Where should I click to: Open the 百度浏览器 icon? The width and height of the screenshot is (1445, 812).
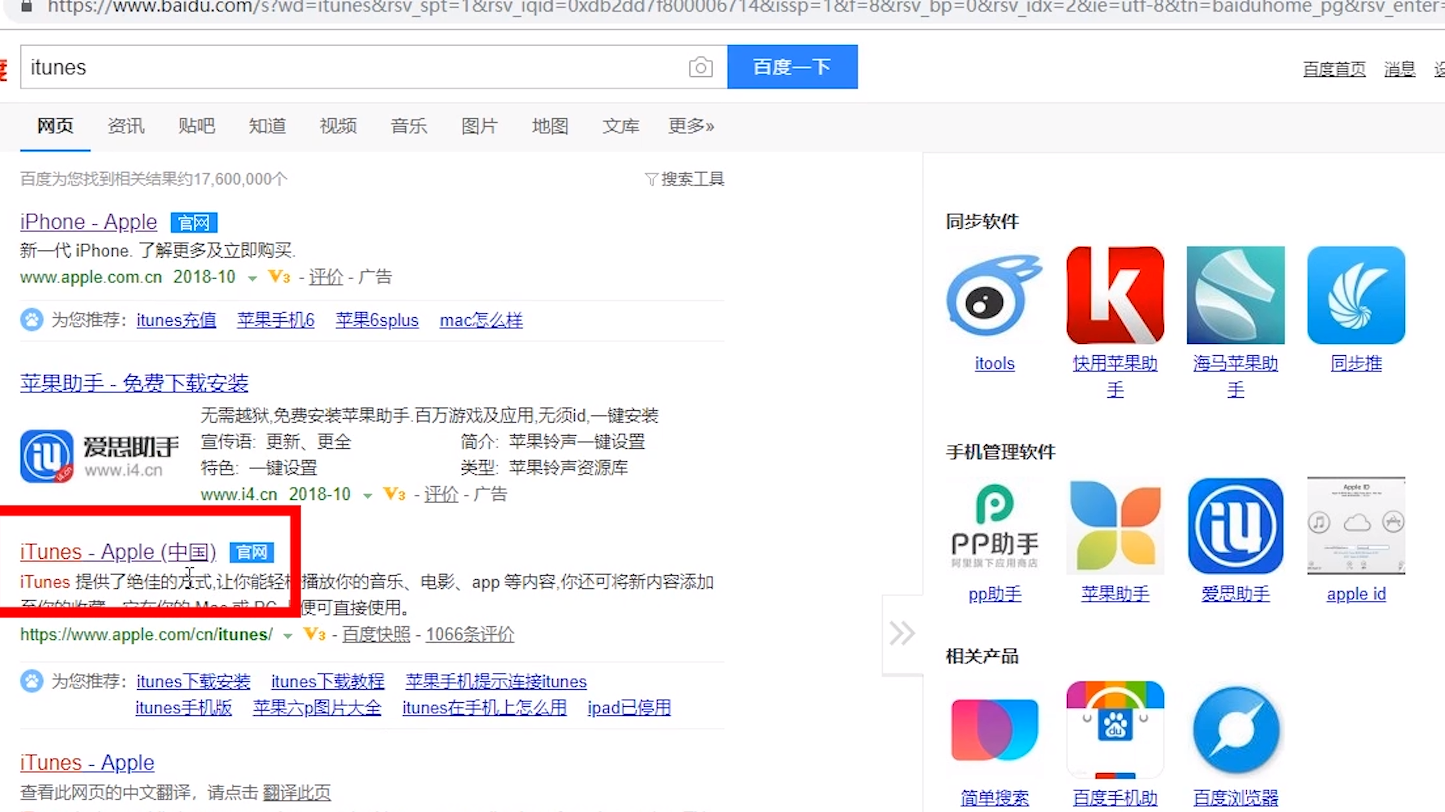coord(1235,730)
